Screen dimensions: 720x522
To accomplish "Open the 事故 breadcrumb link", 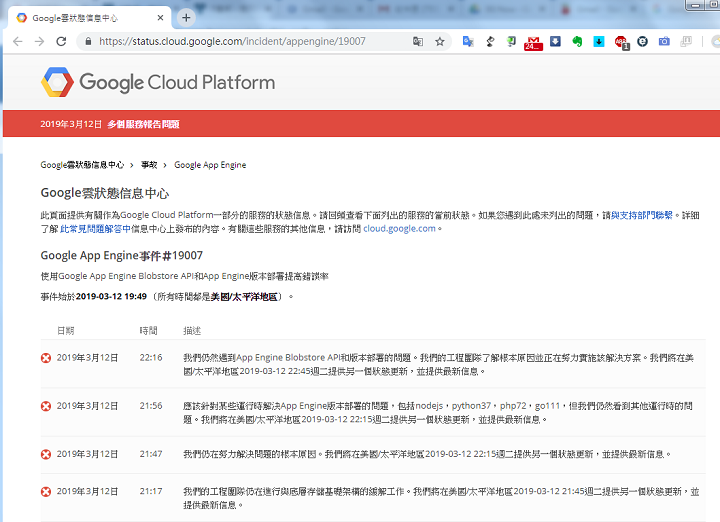I will (x=149, y=165).
